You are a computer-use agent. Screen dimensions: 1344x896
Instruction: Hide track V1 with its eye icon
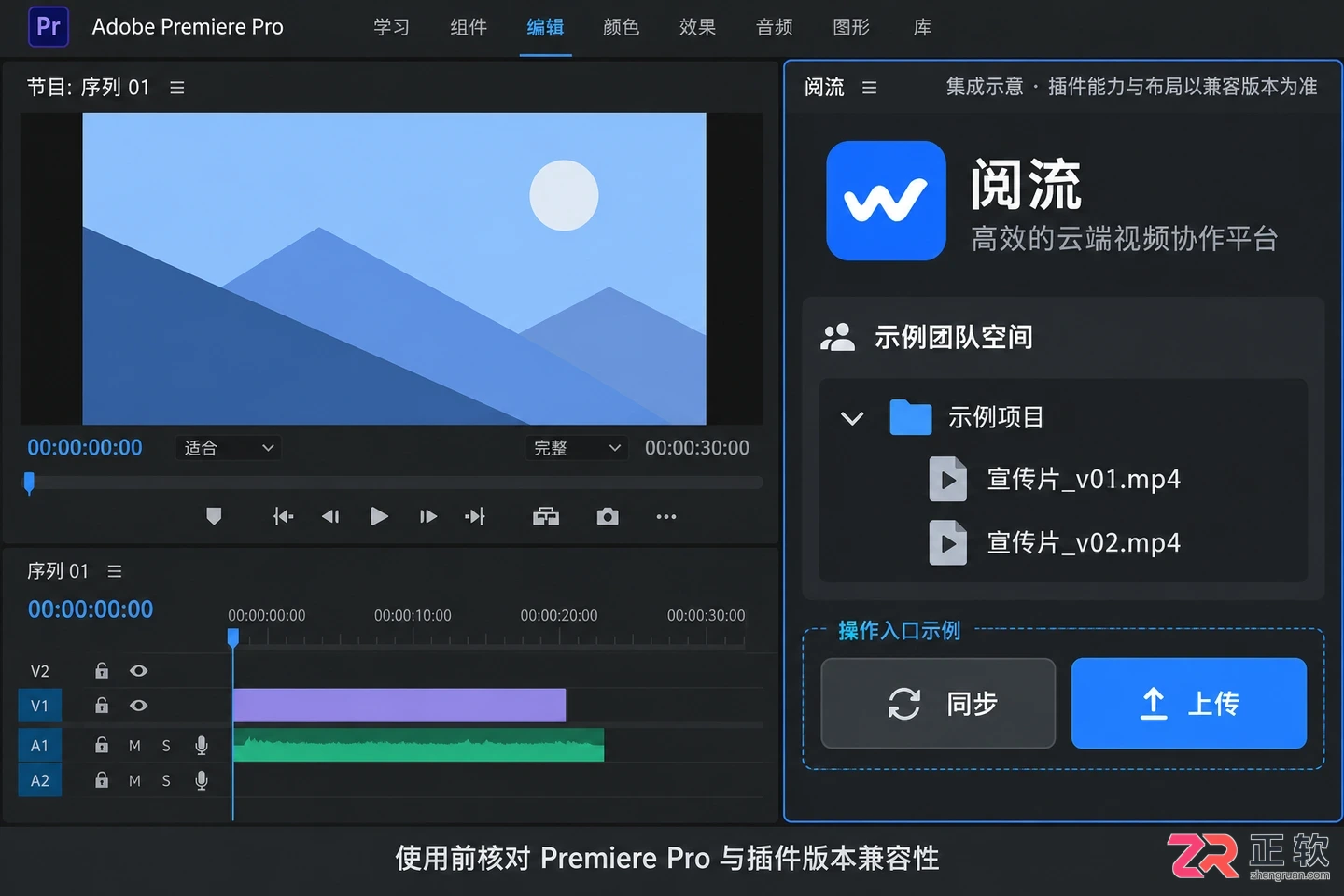(x=138, y=706)
